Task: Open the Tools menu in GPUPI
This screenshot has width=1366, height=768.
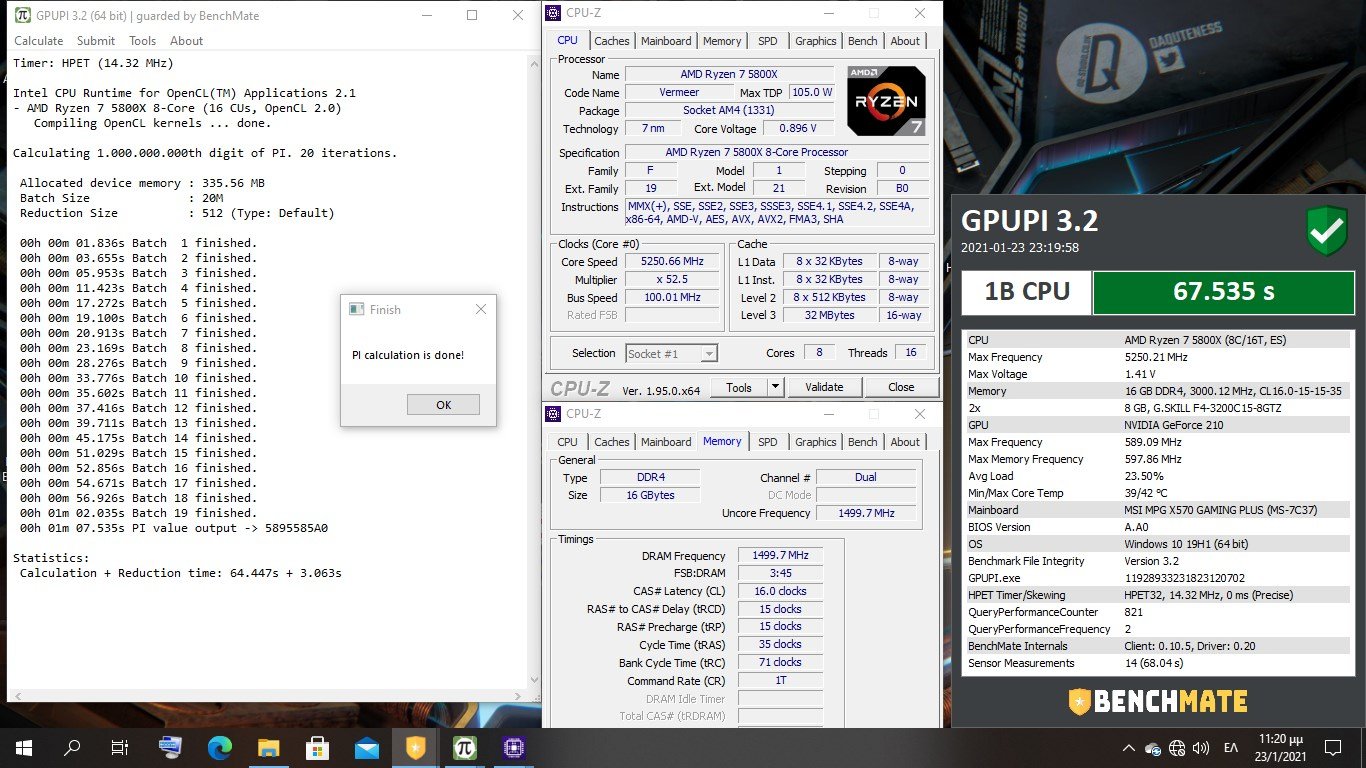Action: point(142,41)
